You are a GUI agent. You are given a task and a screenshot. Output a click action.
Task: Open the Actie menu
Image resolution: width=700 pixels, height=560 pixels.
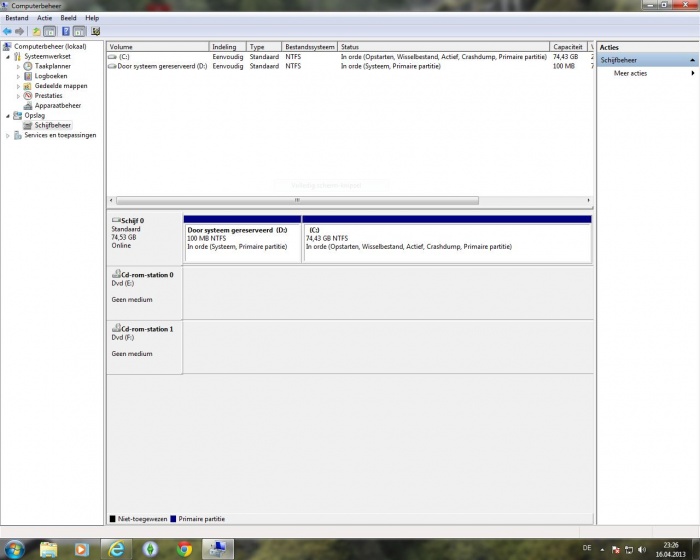tap(45, 18)
